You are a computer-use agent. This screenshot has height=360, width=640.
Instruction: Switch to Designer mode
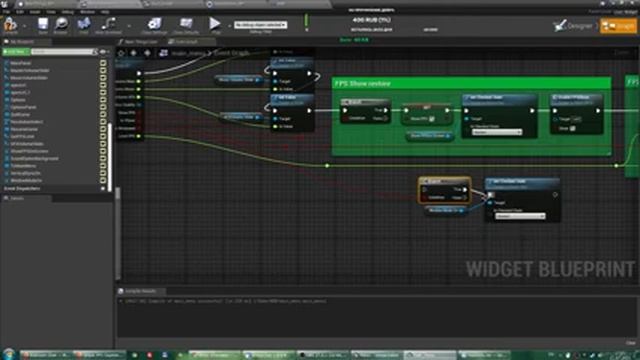point(573,26)
